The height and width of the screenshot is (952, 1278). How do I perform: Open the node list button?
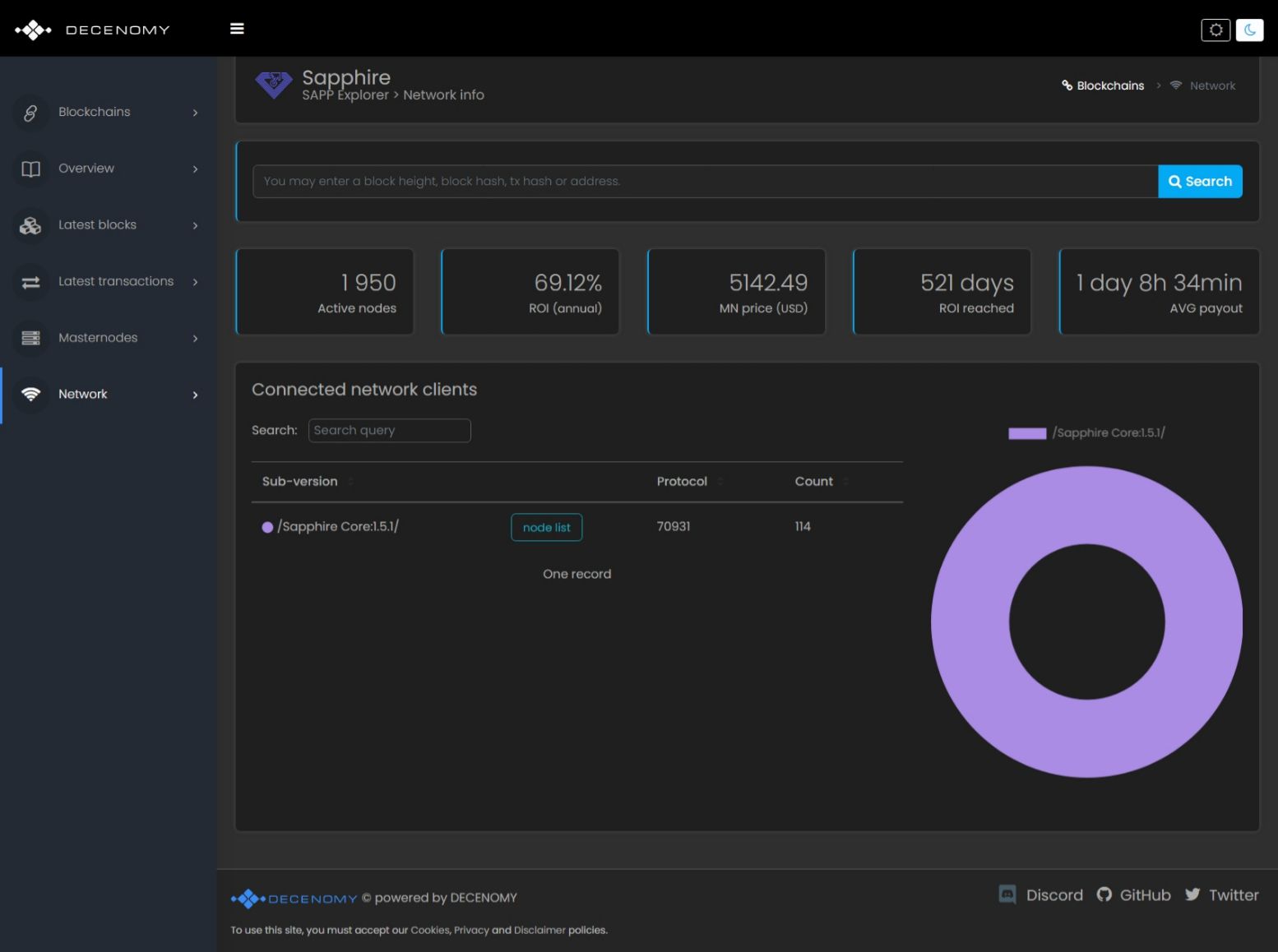coord(546,528)
